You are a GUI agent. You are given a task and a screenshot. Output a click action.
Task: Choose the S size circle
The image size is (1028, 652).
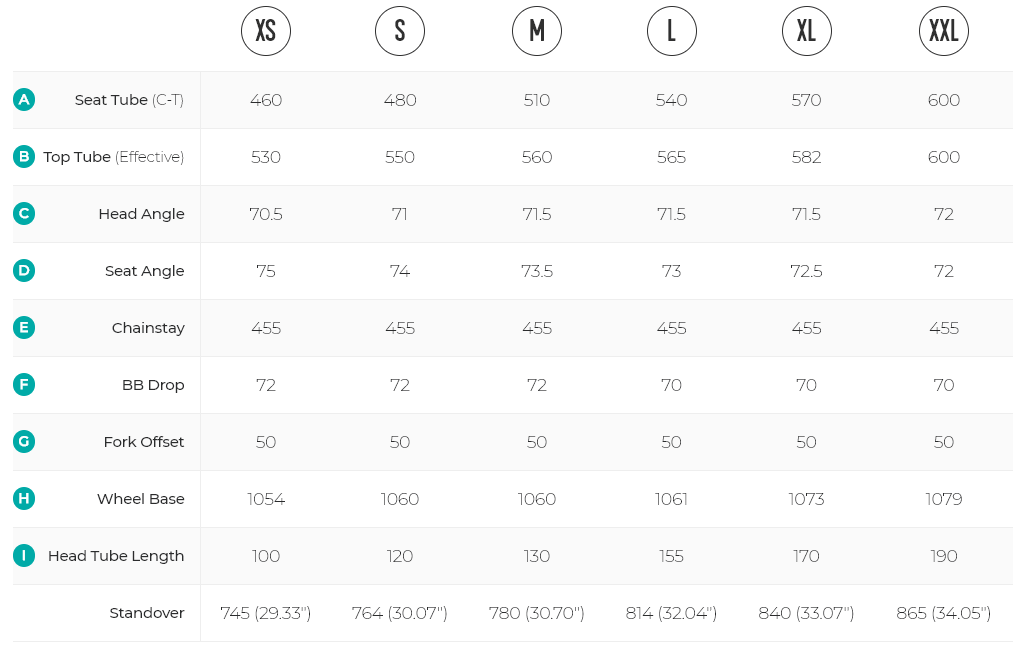click(400, 32)
